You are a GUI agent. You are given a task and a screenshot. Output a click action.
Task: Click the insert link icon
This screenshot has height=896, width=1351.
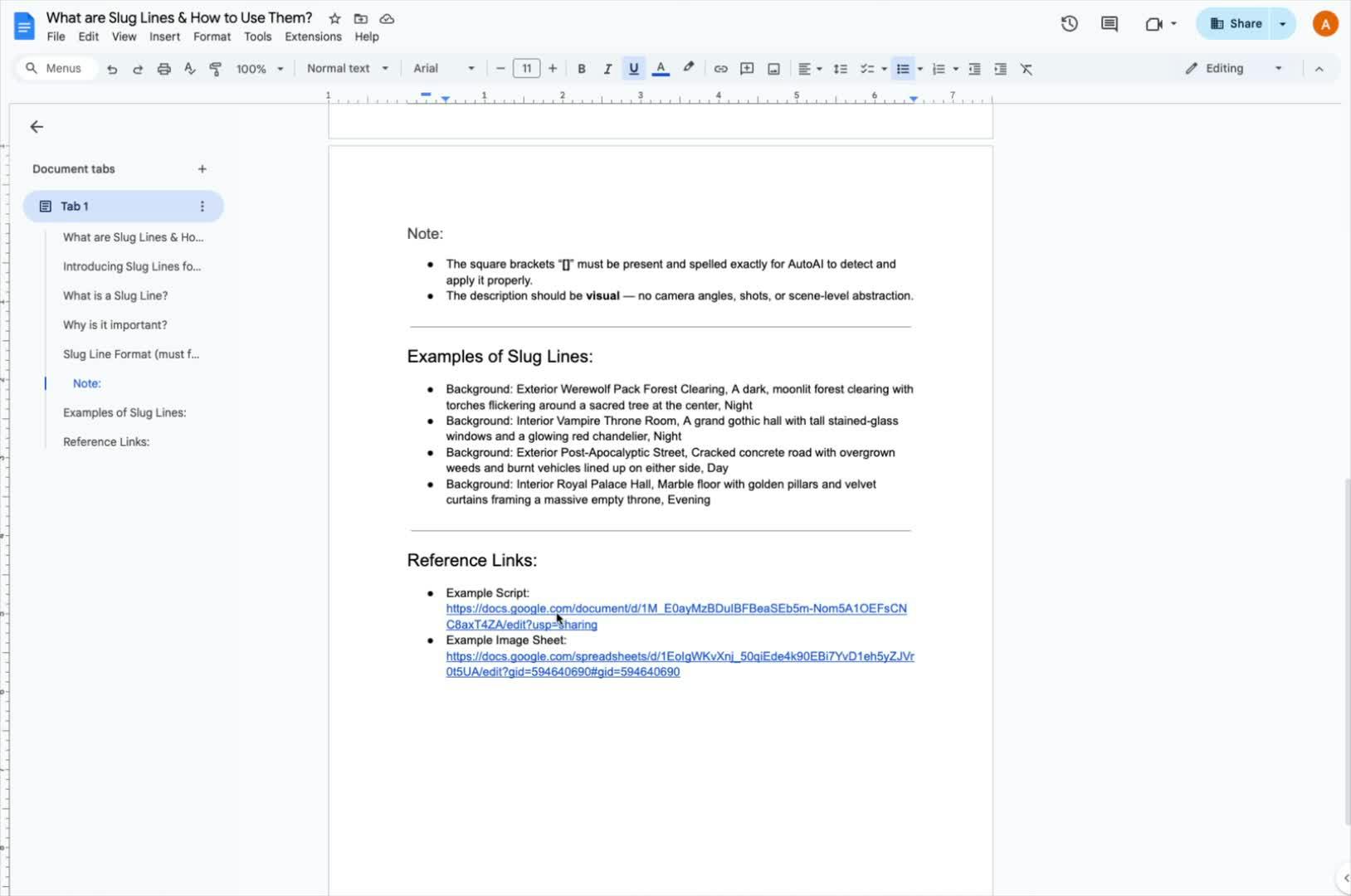(x=720, y=69)
